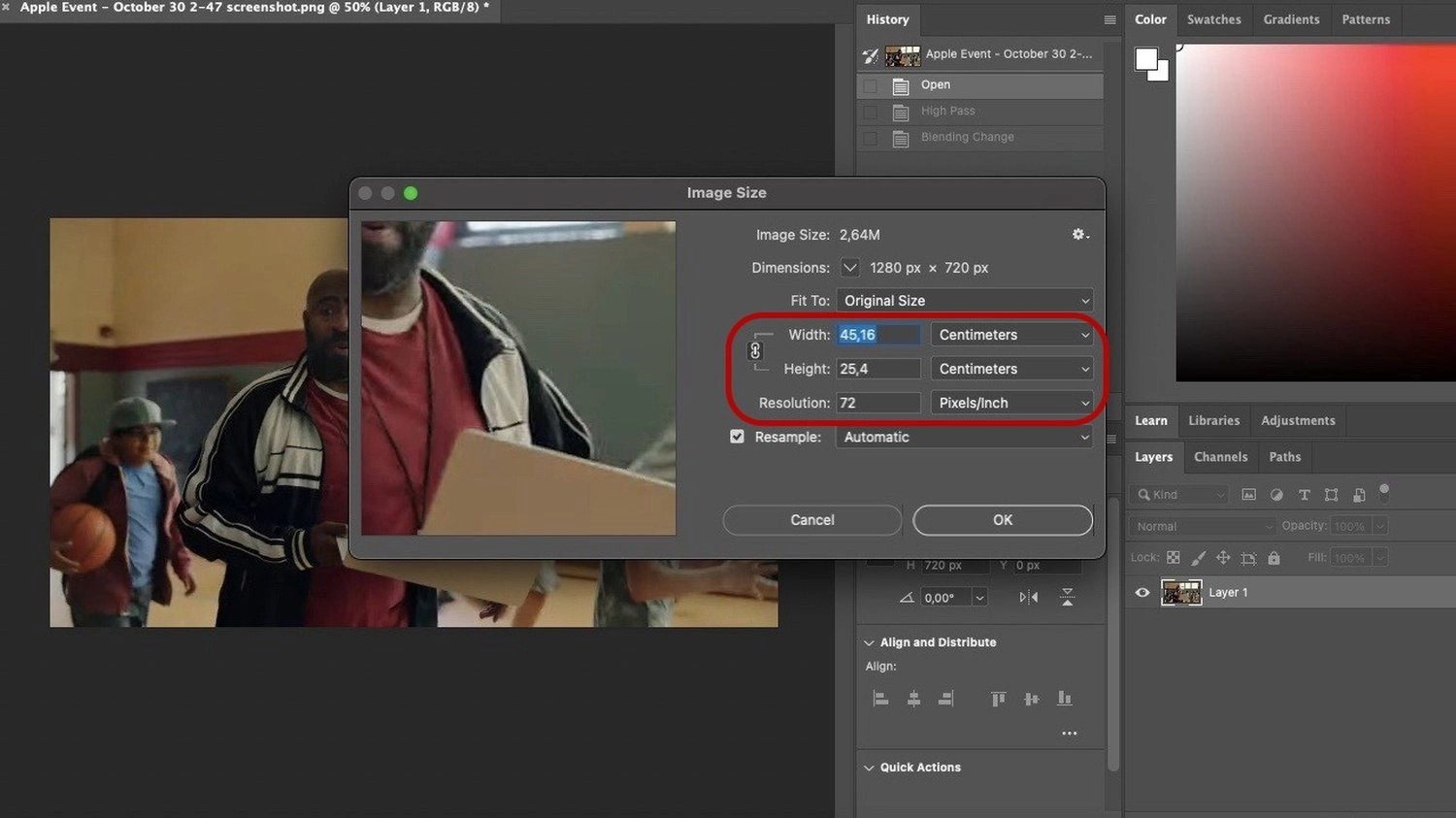This screenshot has height=818, width=1456.
Task: Click the flip vertical icon in Properties
Action: coord(1067,598)
